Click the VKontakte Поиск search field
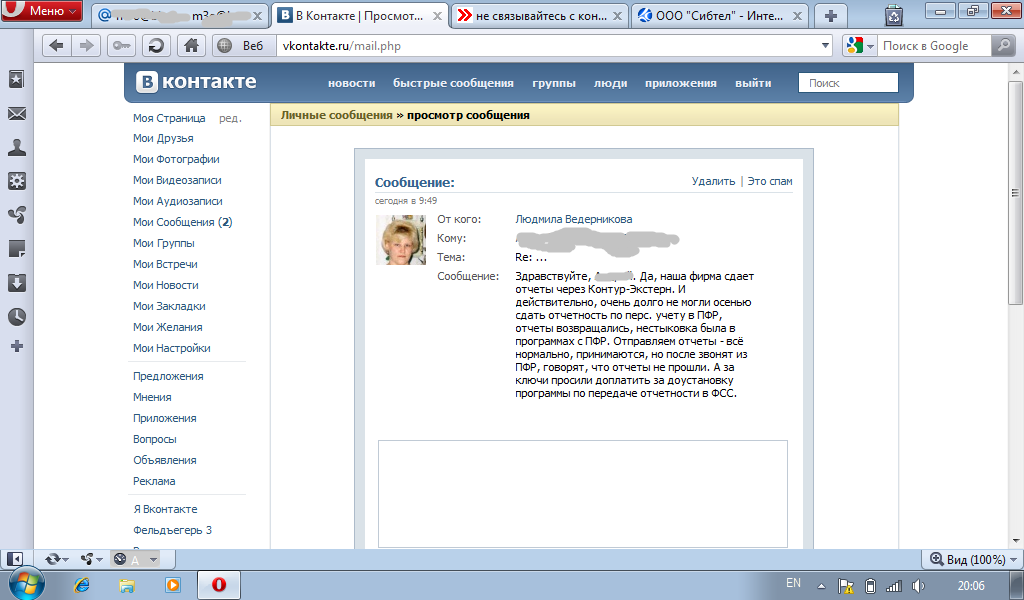Image resolution: width=1024 pixels, height=600 pixels. [x=848, y=83]
